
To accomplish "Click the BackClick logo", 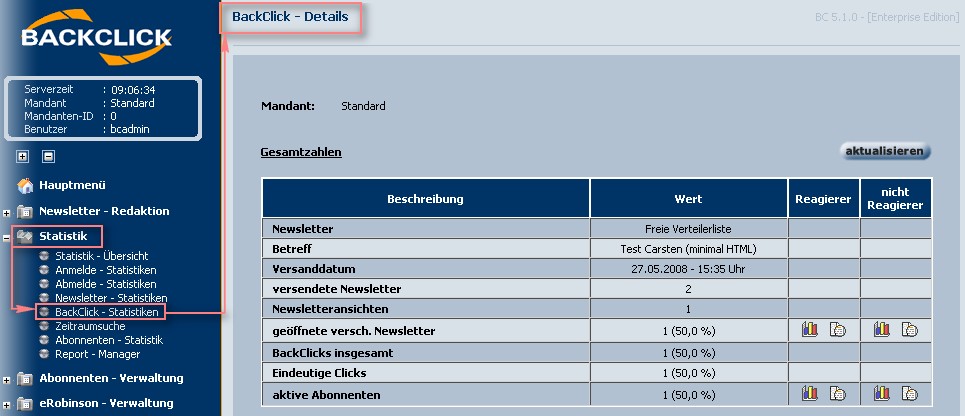I will 95,37.
